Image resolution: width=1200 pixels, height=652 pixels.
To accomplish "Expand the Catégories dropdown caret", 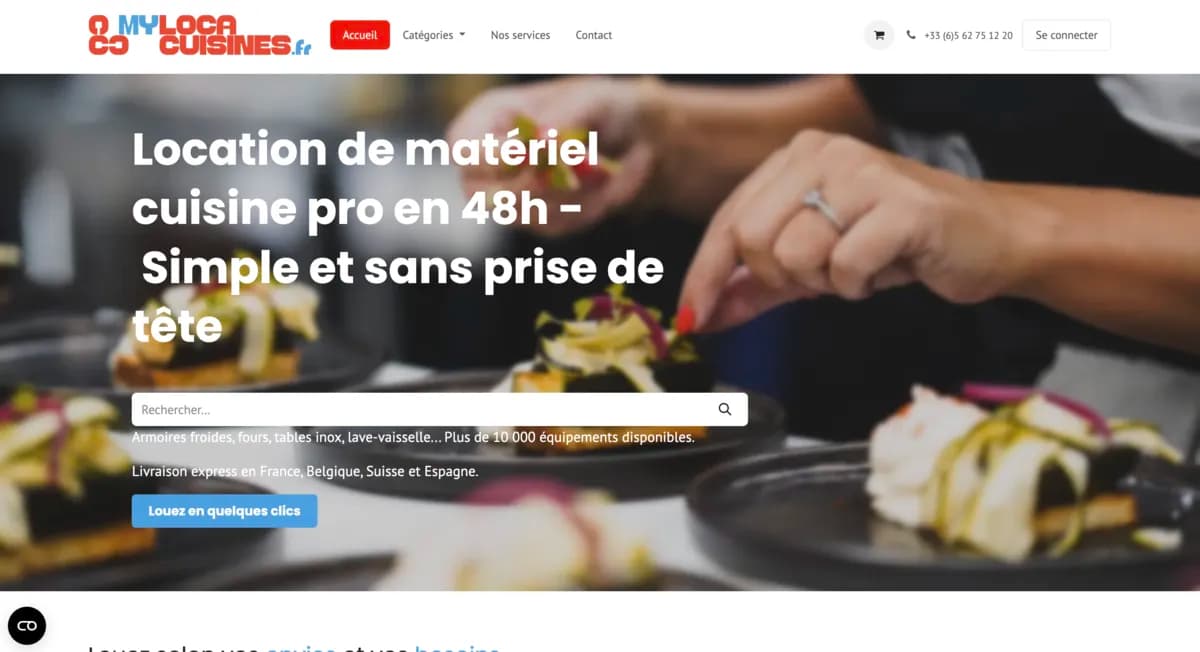I will pos(462,35).
